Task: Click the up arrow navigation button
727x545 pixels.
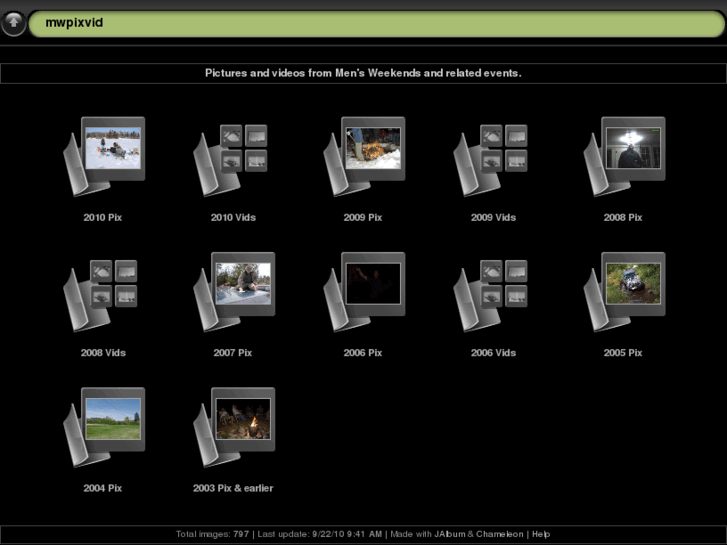Action: (14, 24)
